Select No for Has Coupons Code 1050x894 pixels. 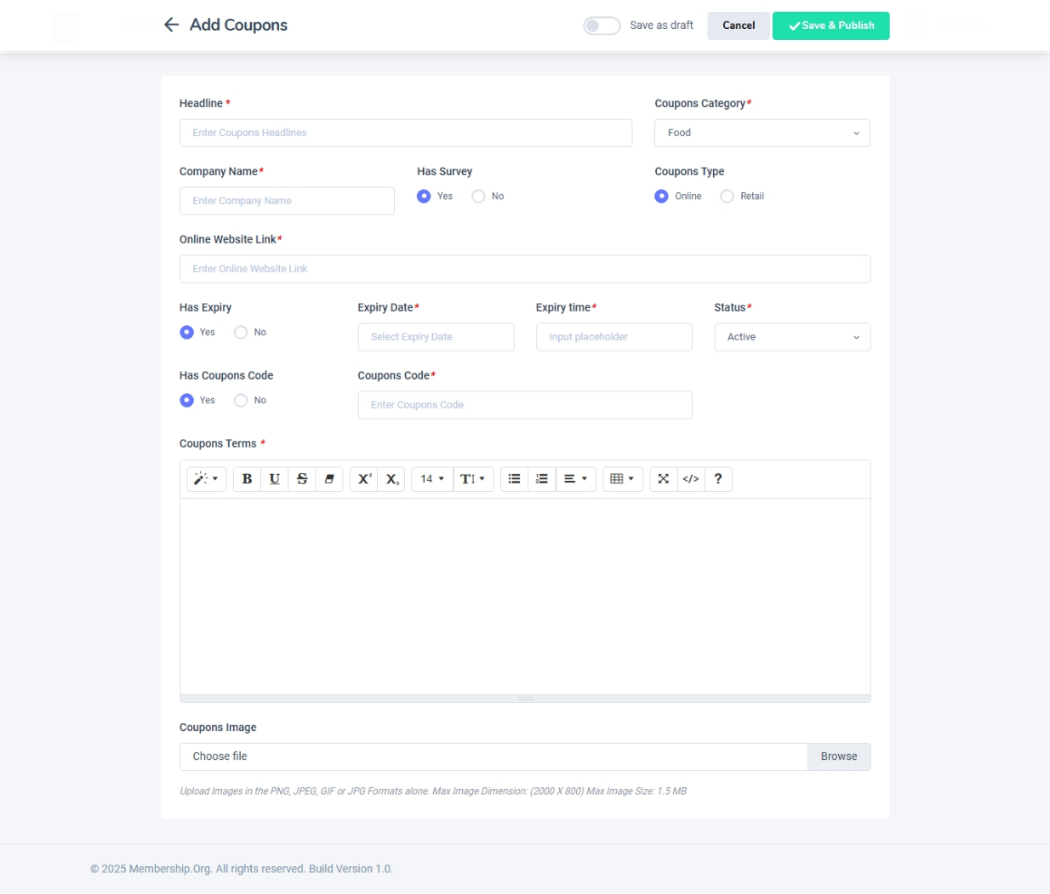click(x=241, y=400)
